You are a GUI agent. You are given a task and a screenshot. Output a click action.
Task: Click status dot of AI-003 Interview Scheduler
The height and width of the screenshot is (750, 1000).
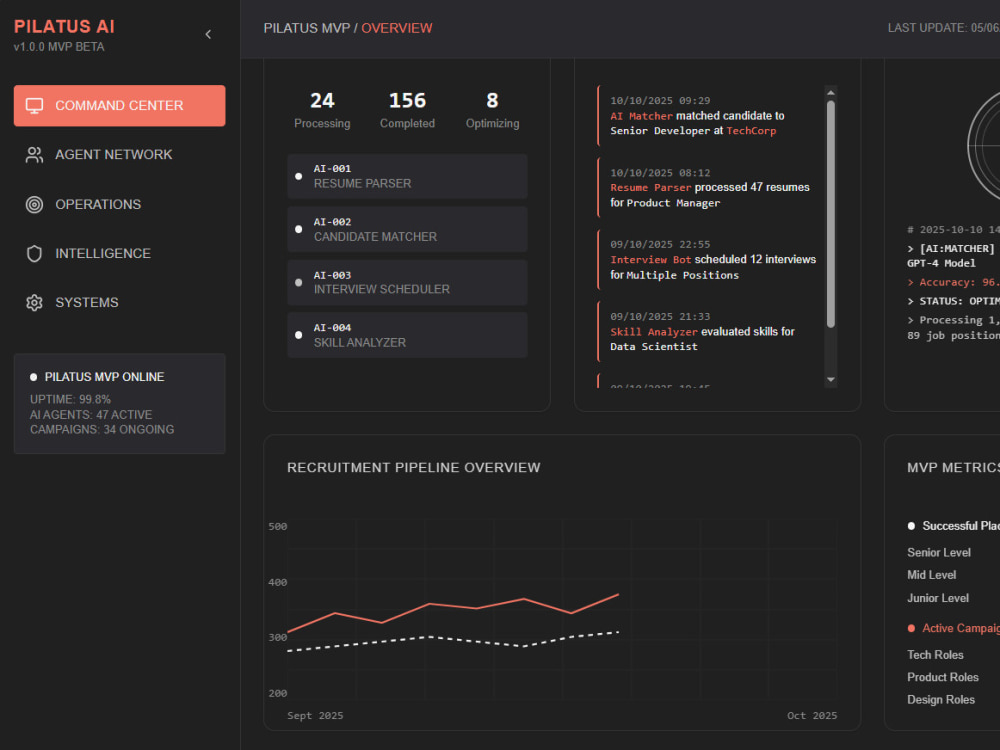pos(298,283)
